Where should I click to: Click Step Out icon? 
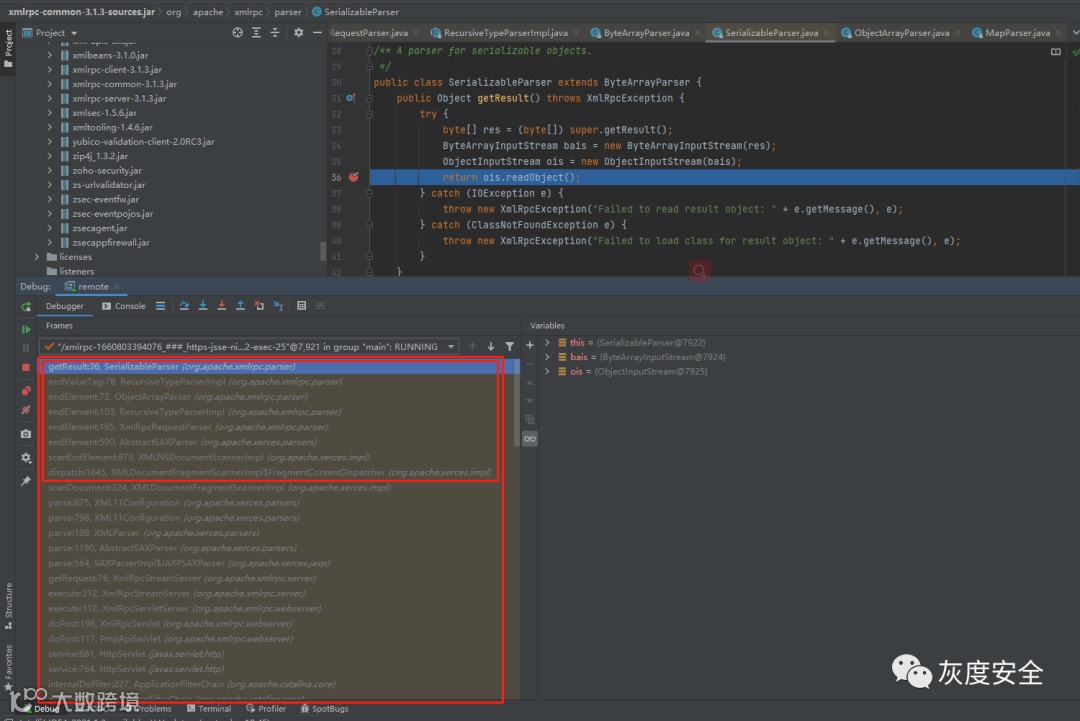[x=240, y=306]
